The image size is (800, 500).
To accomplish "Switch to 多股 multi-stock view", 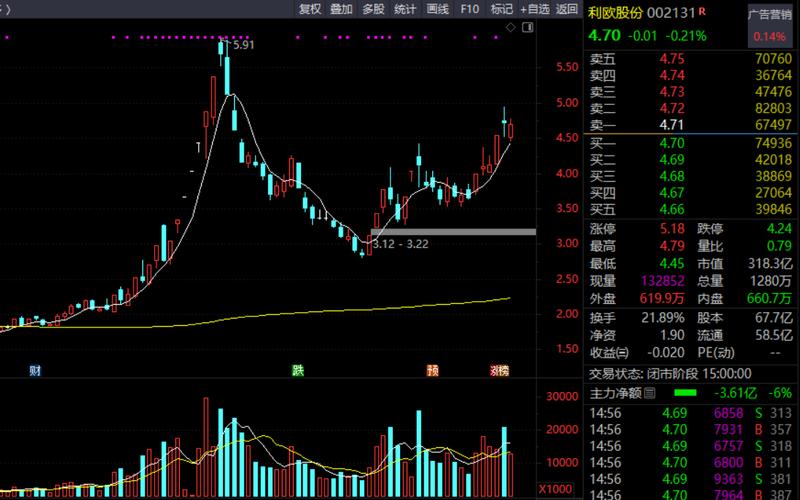I will pos(373,9).
